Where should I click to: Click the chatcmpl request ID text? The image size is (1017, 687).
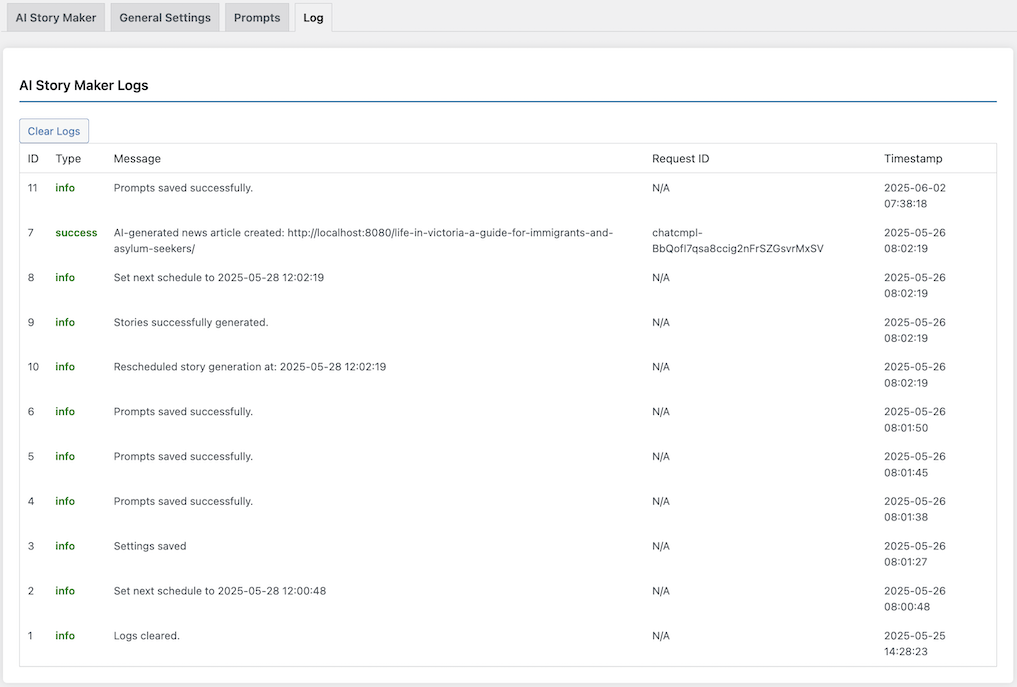click(737, 241)
